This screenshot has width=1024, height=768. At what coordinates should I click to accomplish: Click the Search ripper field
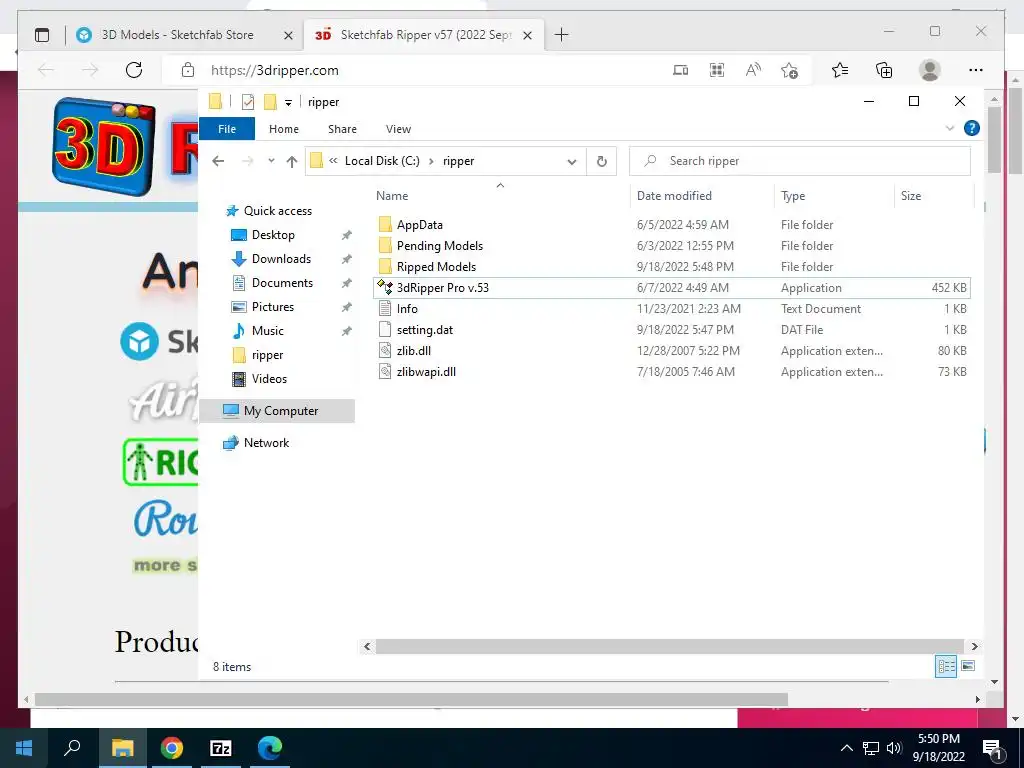click(x=799, y=161)
